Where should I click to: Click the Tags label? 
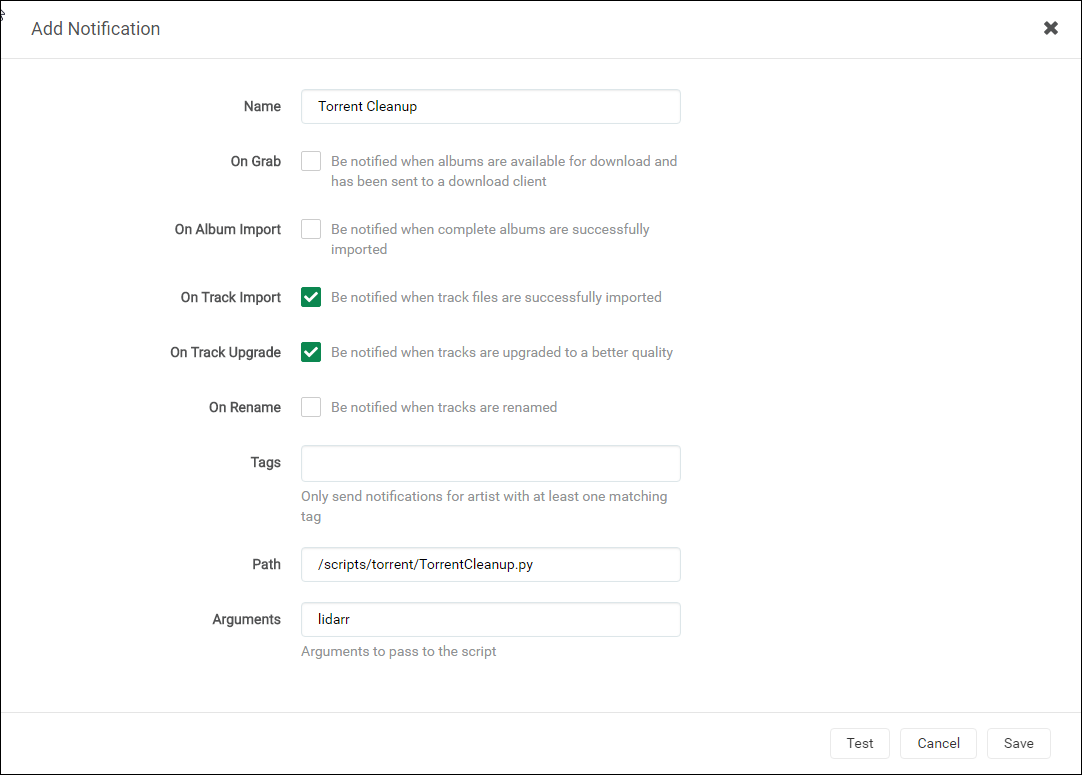point(265,462)
